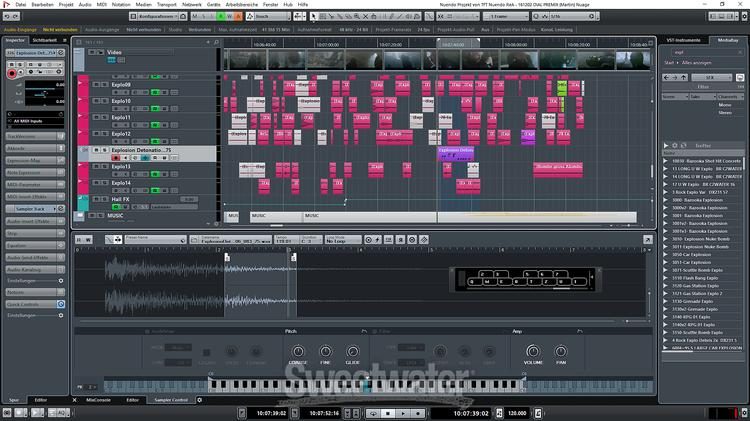Click the preview play arrow in MediaBay
Image resolution: width=750 pixels, height=421 pixels.
click(x=666, y=145)
